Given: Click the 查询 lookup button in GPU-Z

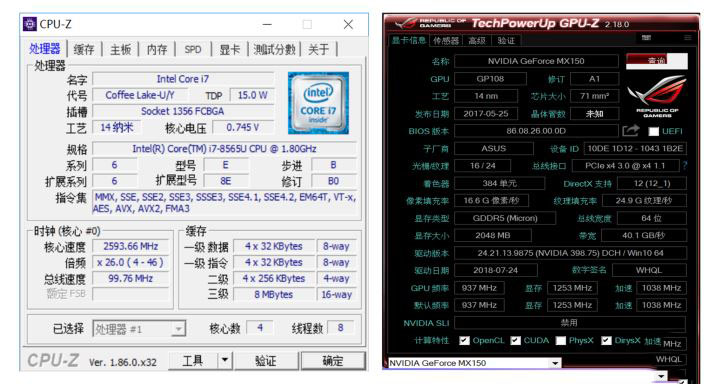Looking at the screenshot, I should [657, 61].
